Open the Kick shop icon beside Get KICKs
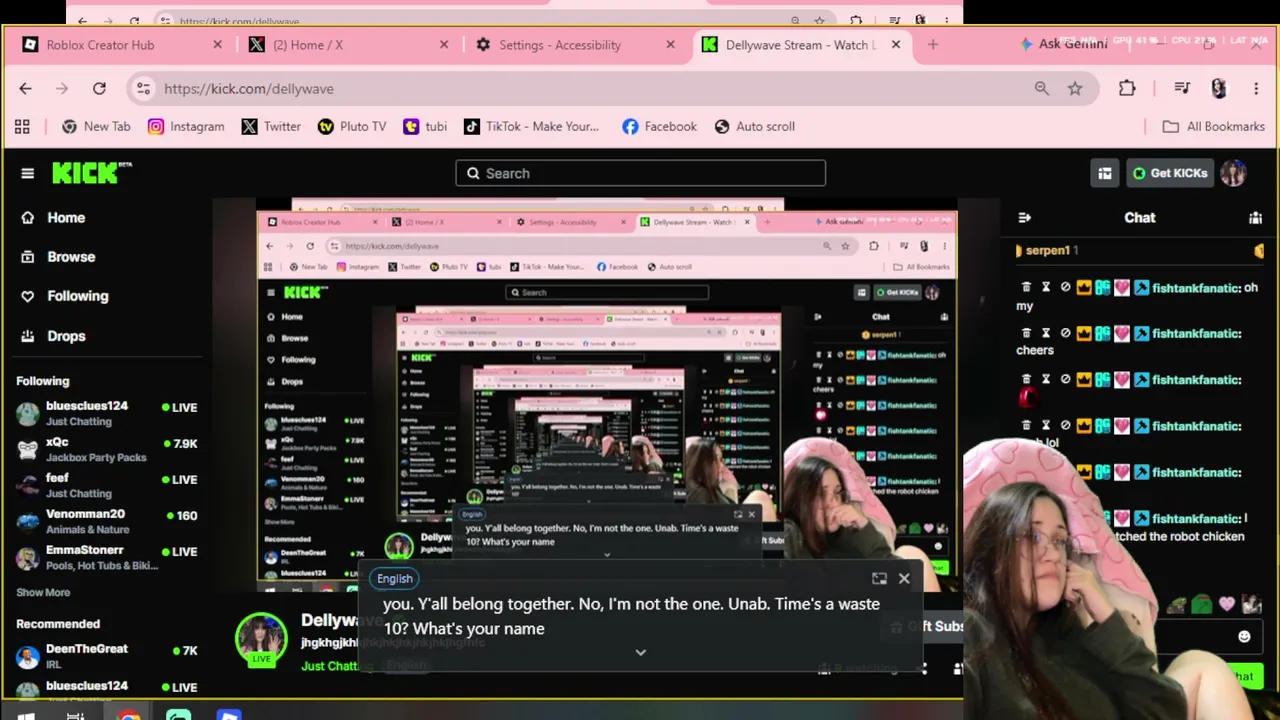This screenshot has width=1280, height=720. [x=1105, y=173]
